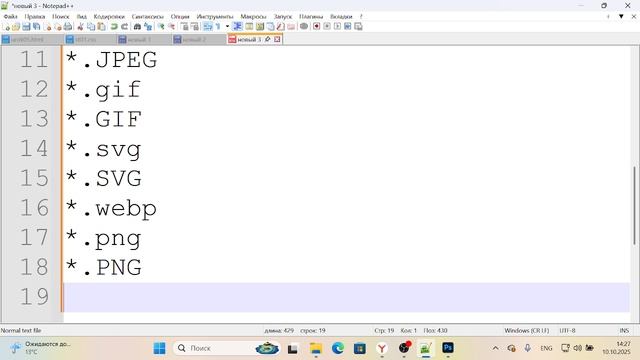Expand the show-characters dropdown arrow
This screenshot has width=640, height=360.
[x=227, y=27]
